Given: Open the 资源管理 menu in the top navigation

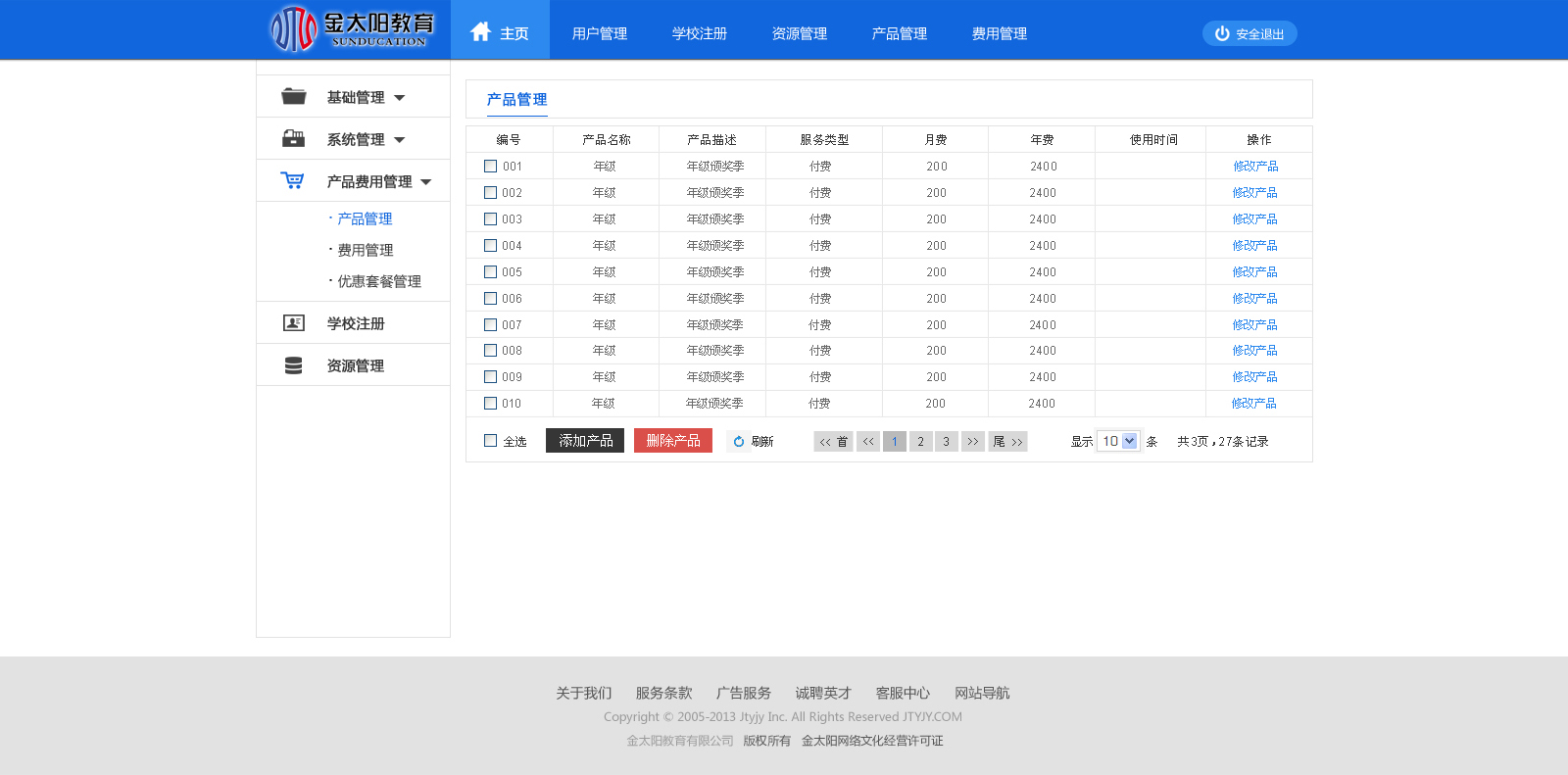Looking at the screenshot, I should click(x=800, y=33).
